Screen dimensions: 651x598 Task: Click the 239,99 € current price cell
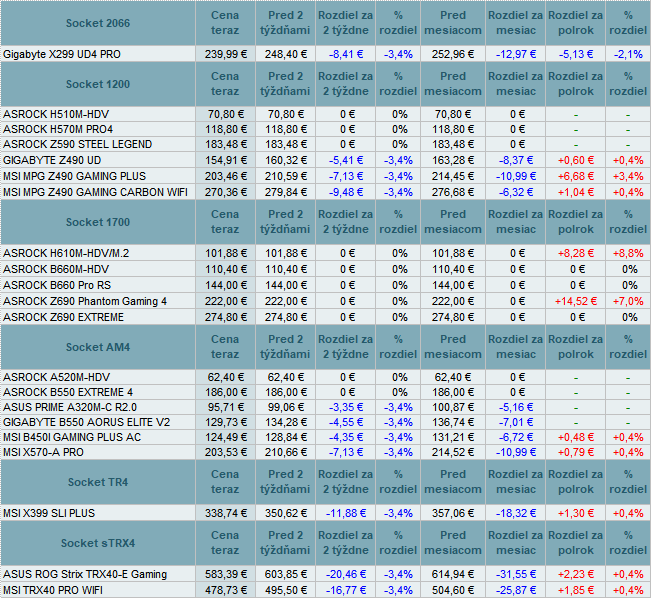tap(225, 54)
